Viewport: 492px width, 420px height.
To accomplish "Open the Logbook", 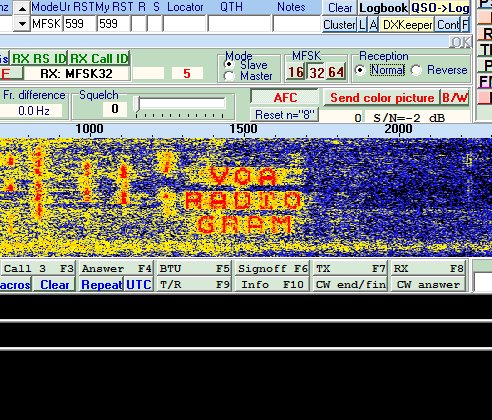I will click(383, 8).
